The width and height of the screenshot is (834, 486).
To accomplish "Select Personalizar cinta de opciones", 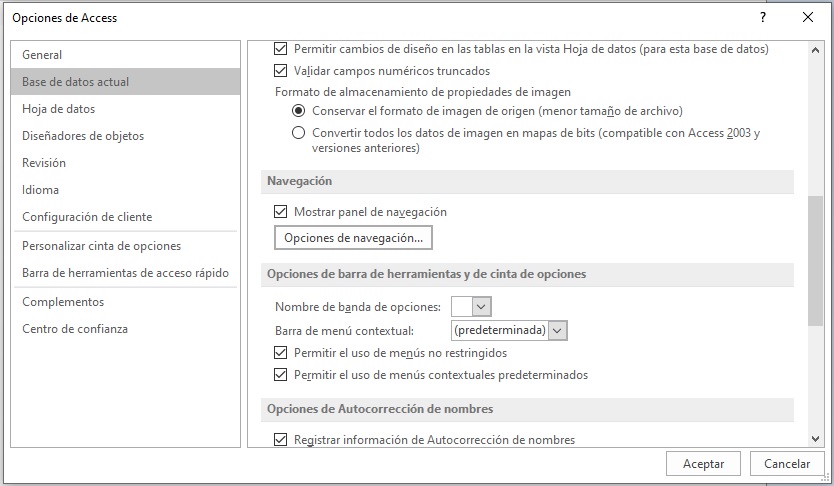I will point(126,246).
